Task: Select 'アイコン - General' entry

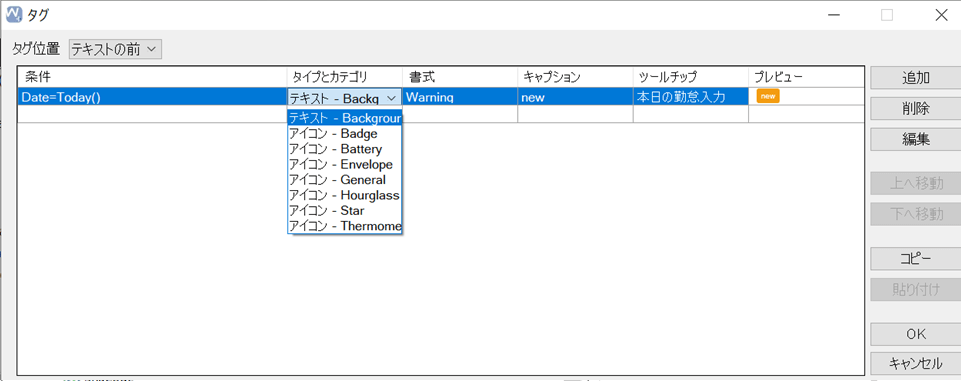Action: click(344, 180)
